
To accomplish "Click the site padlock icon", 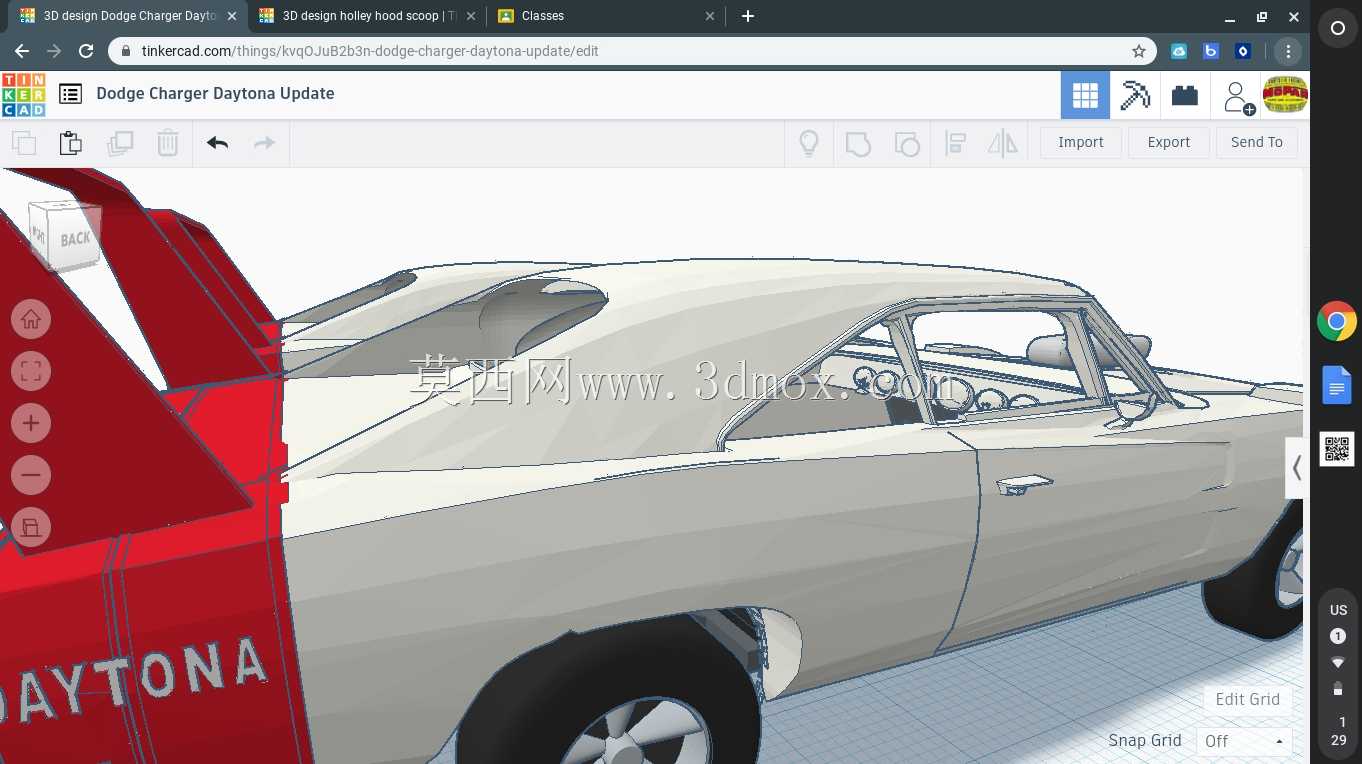I will (x=125, y=51).
